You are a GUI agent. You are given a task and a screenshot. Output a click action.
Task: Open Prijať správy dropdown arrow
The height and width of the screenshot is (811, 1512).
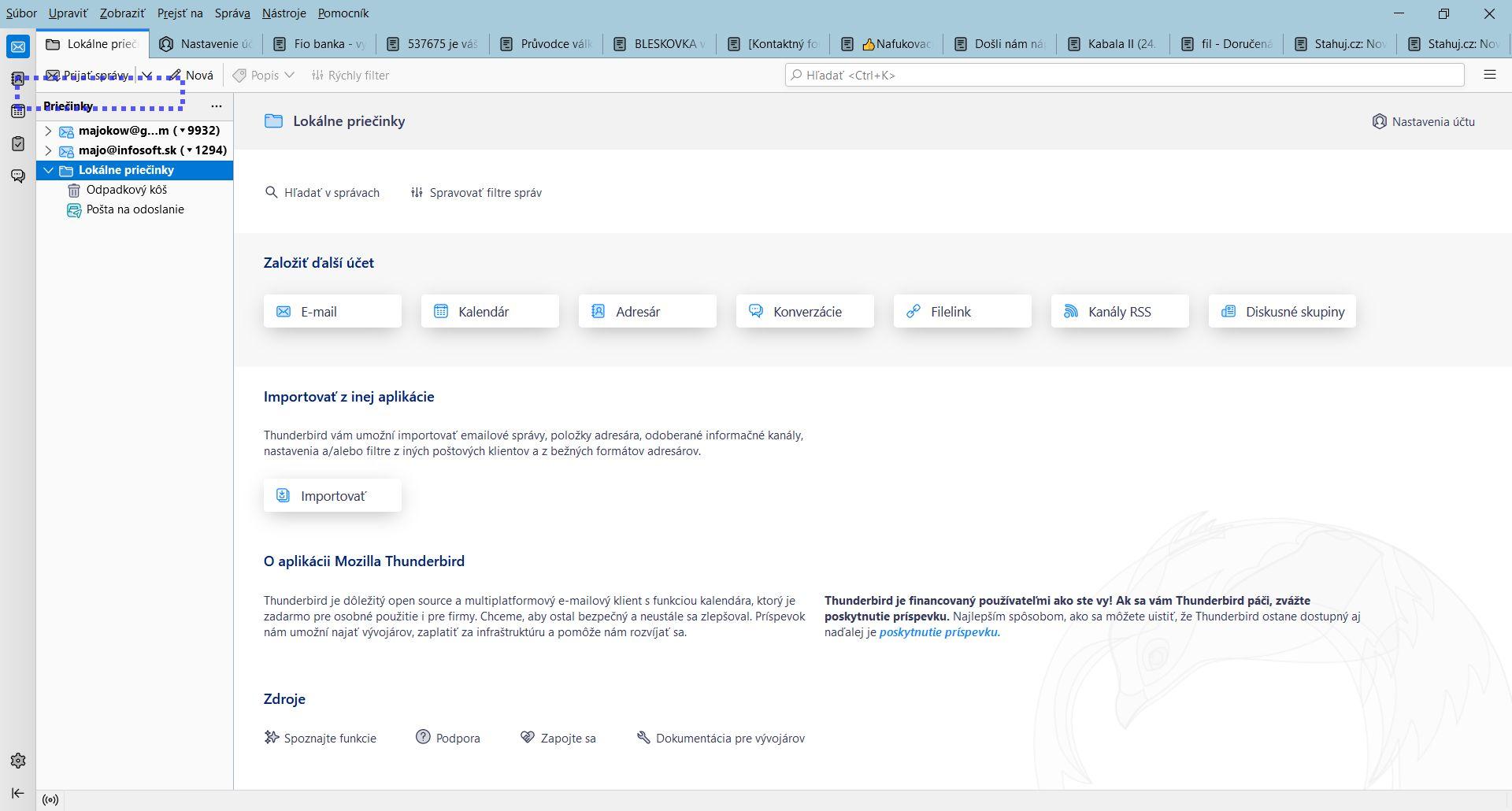(146, 76)
